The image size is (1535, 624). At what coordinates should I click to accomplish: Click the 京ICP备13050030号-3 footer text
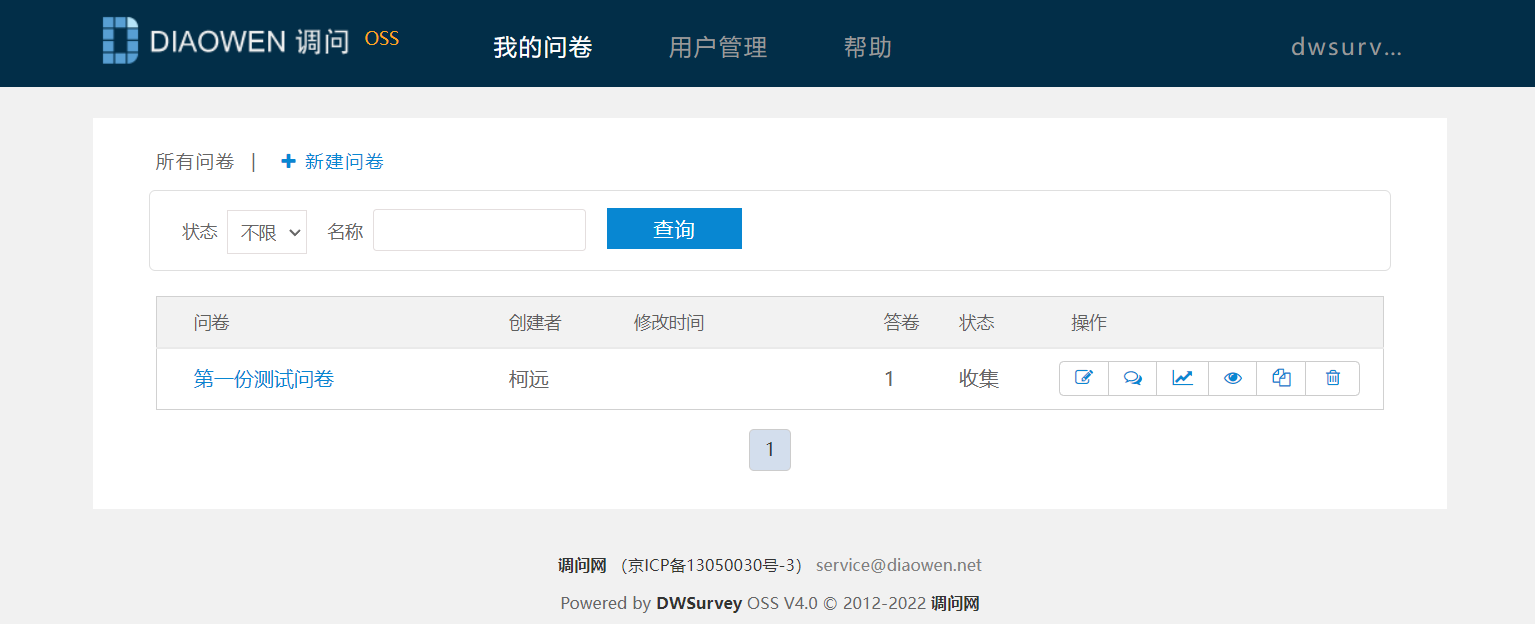(x=711, y=565)
